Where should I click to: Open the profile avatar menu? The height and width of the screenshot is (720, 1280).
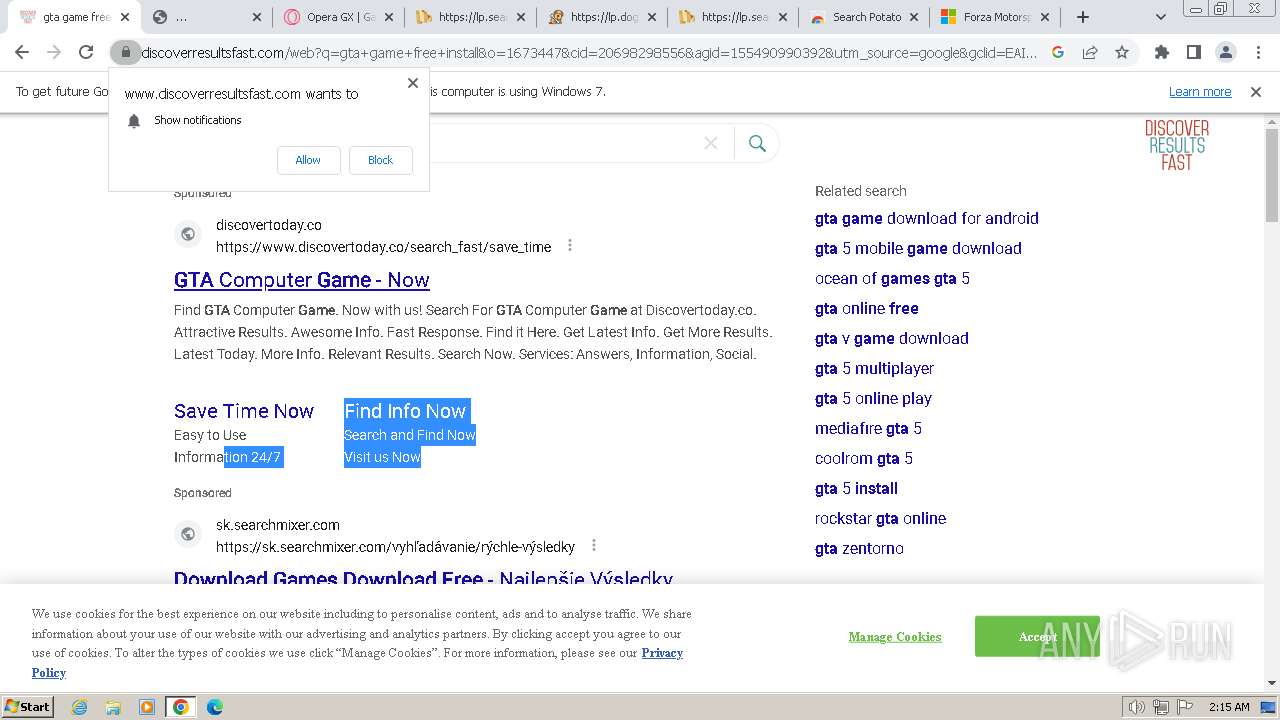(x=1225, y=53)
